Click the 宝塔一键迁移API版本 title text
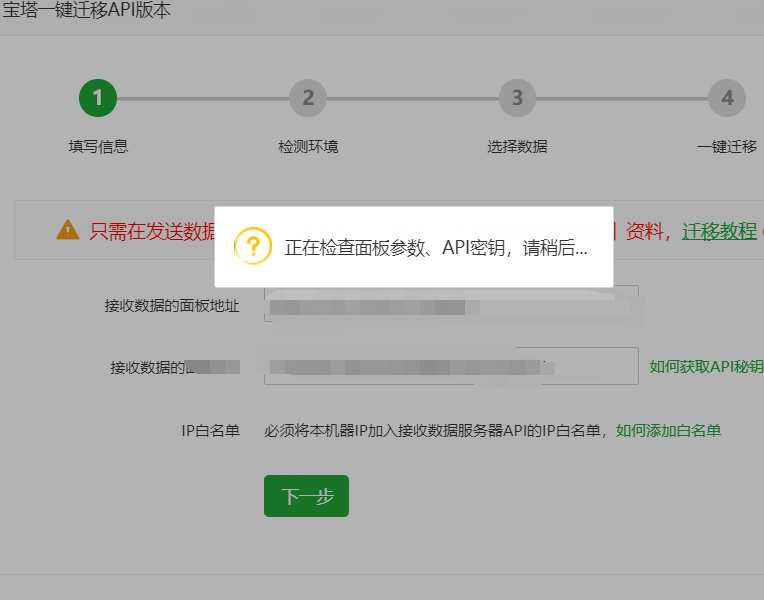Image resolution: width=764 pixels, height=600 pixels. pyautogui.click(x=87, y=10)
